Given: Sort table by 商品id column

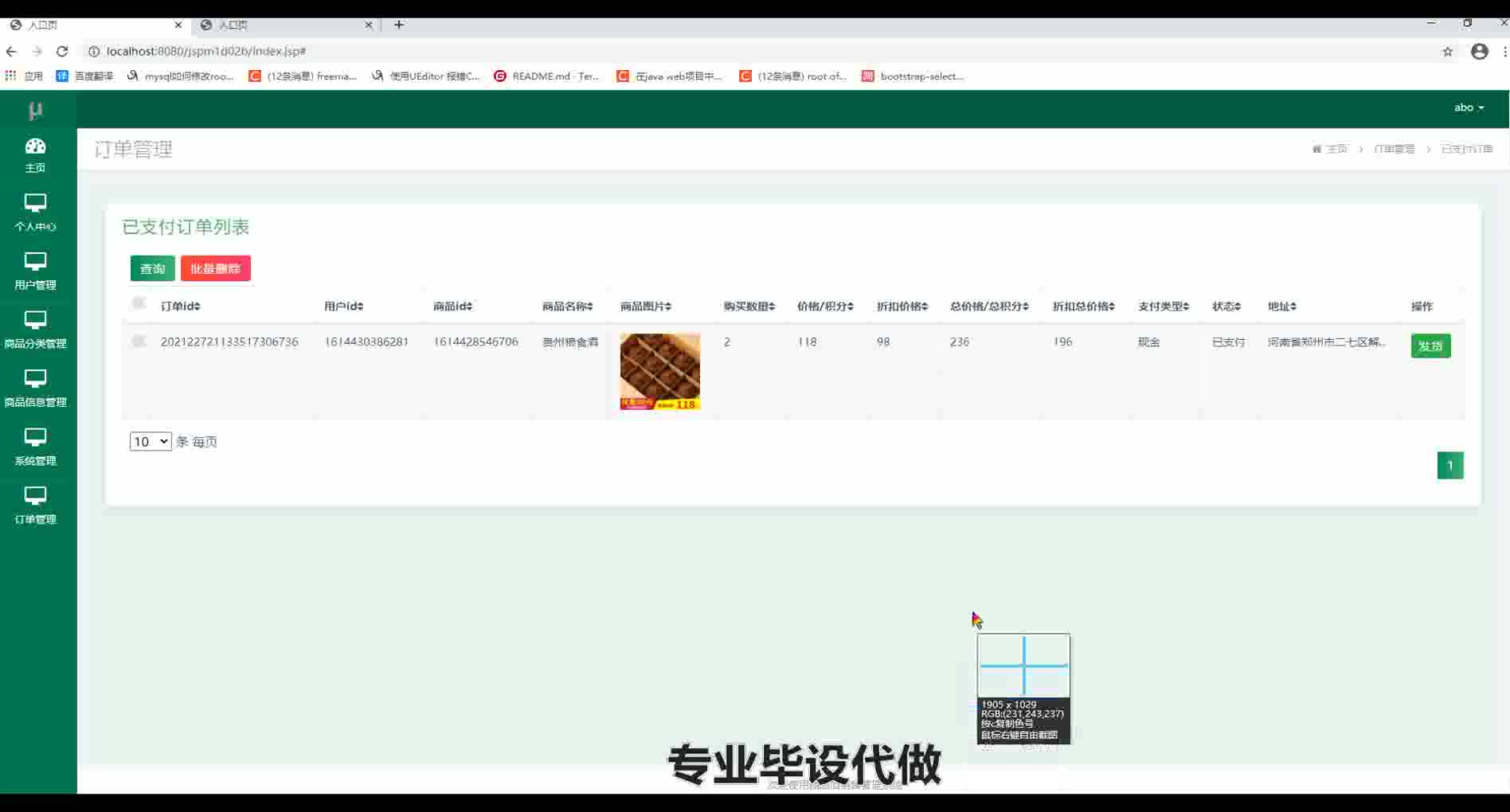Looking at the screenshot, I should 453,306.
